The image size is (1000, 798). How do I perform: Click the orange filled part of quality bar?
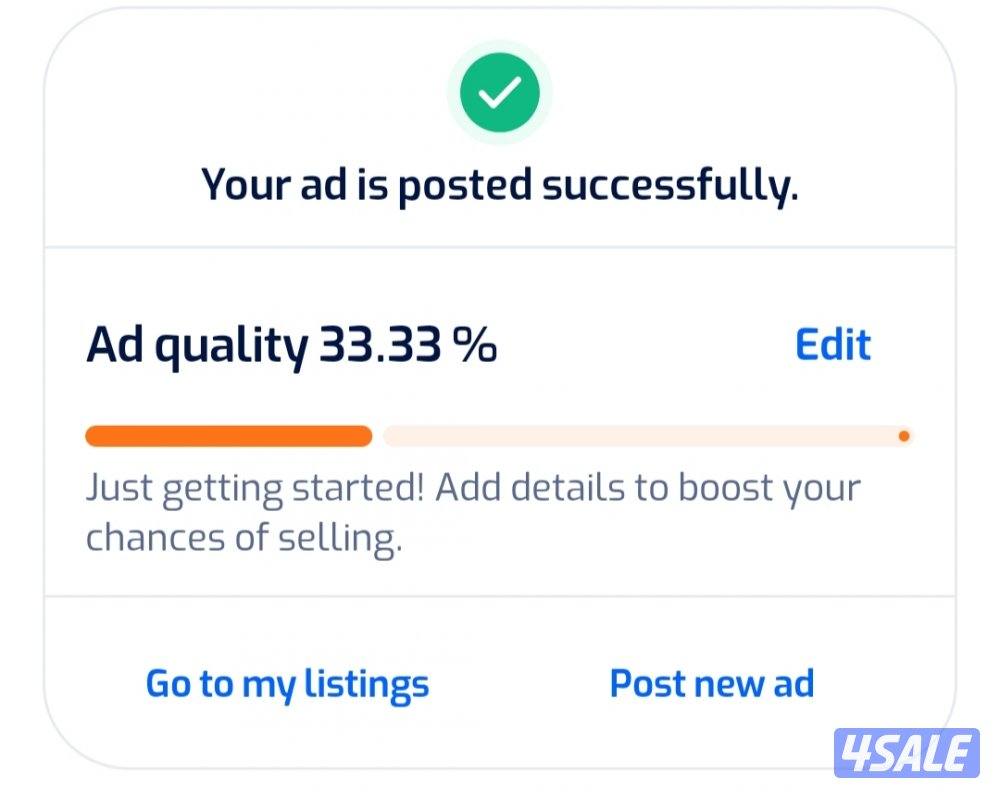click(228, 436)
